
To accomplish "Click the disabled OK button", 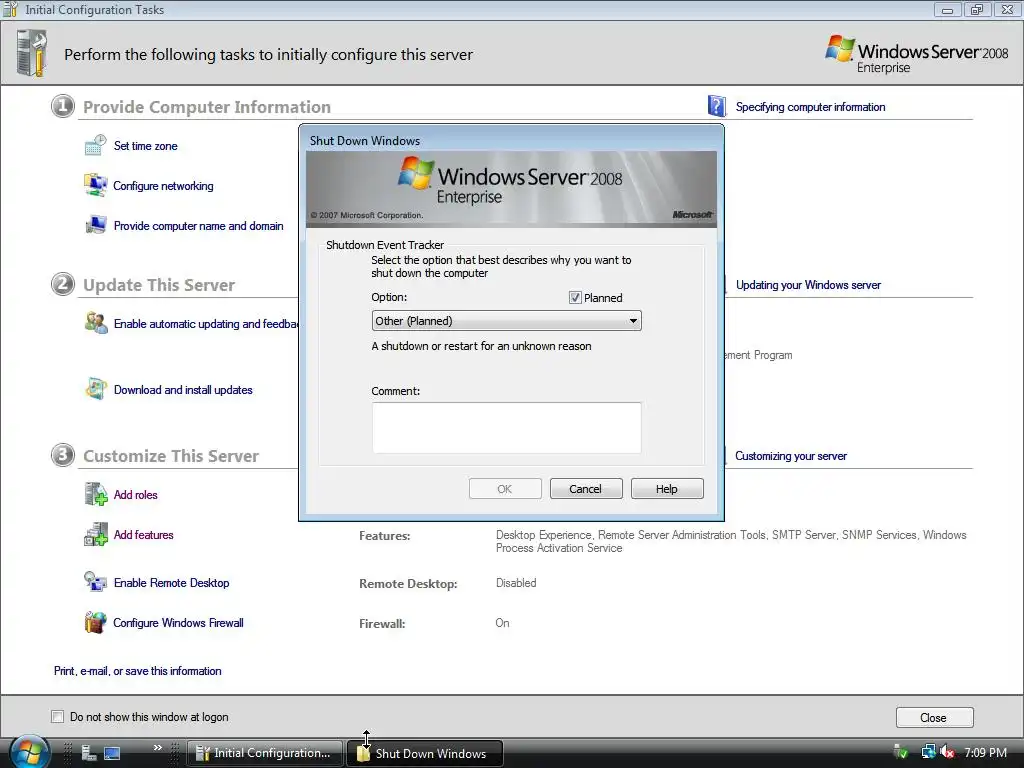I will pos(505,488).
